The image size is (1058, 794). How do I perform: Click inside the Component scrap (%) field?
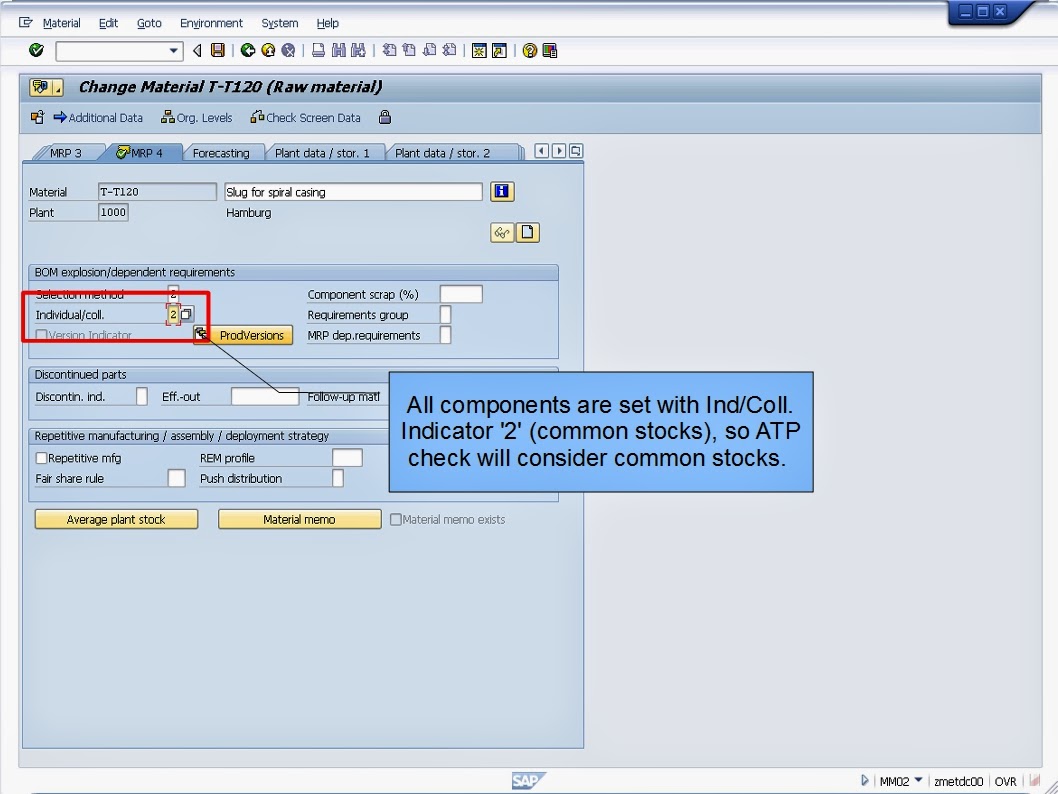(x=461, y=293)
